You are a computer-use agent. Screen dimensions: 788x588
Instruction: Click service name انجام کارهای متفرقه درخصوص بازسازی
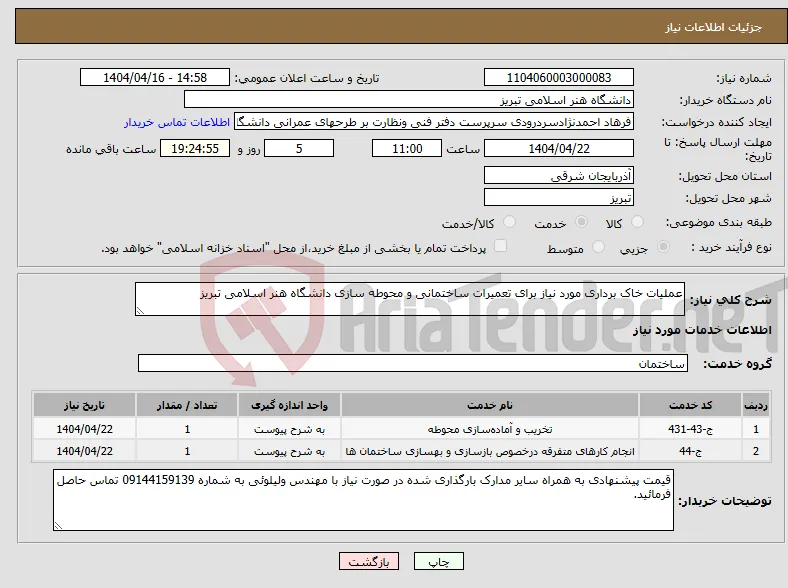(x=490, y=451)
